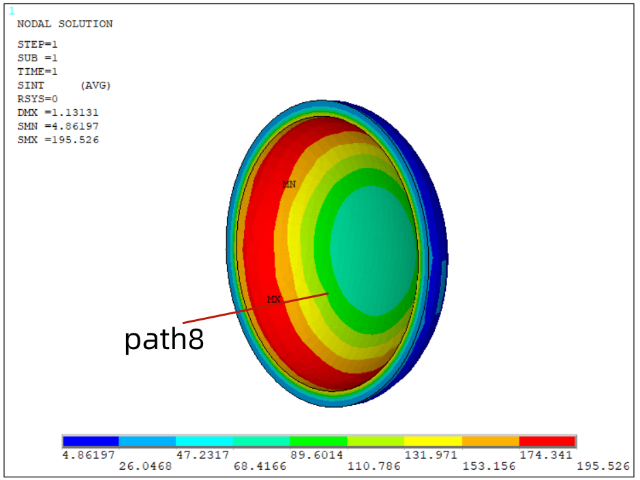This screenshot has width=640, height=480.
Task: Click the TIME=1 text line
Action: [38, 72]
